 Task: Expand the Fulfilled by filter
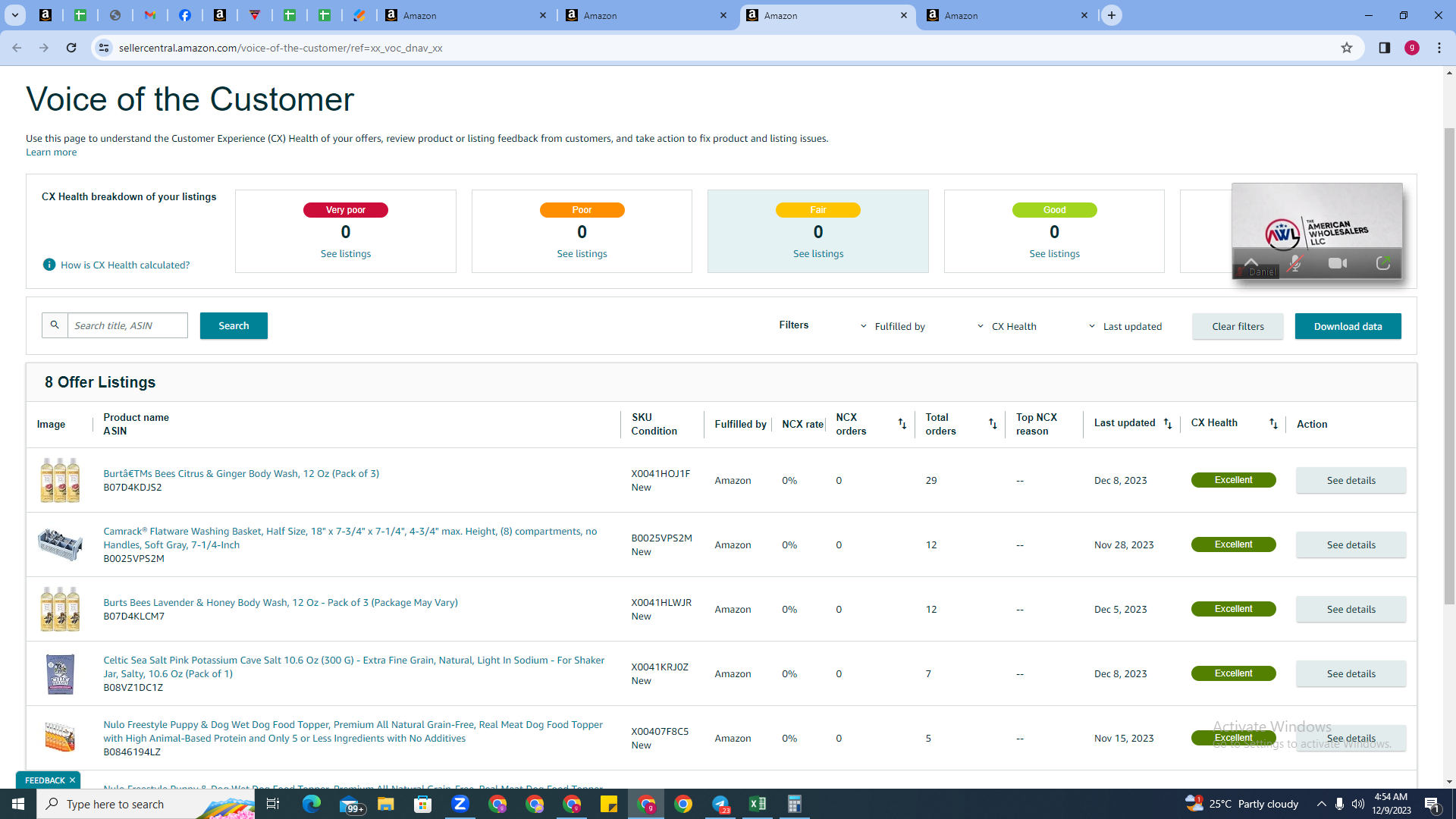(x=892, y=326)
